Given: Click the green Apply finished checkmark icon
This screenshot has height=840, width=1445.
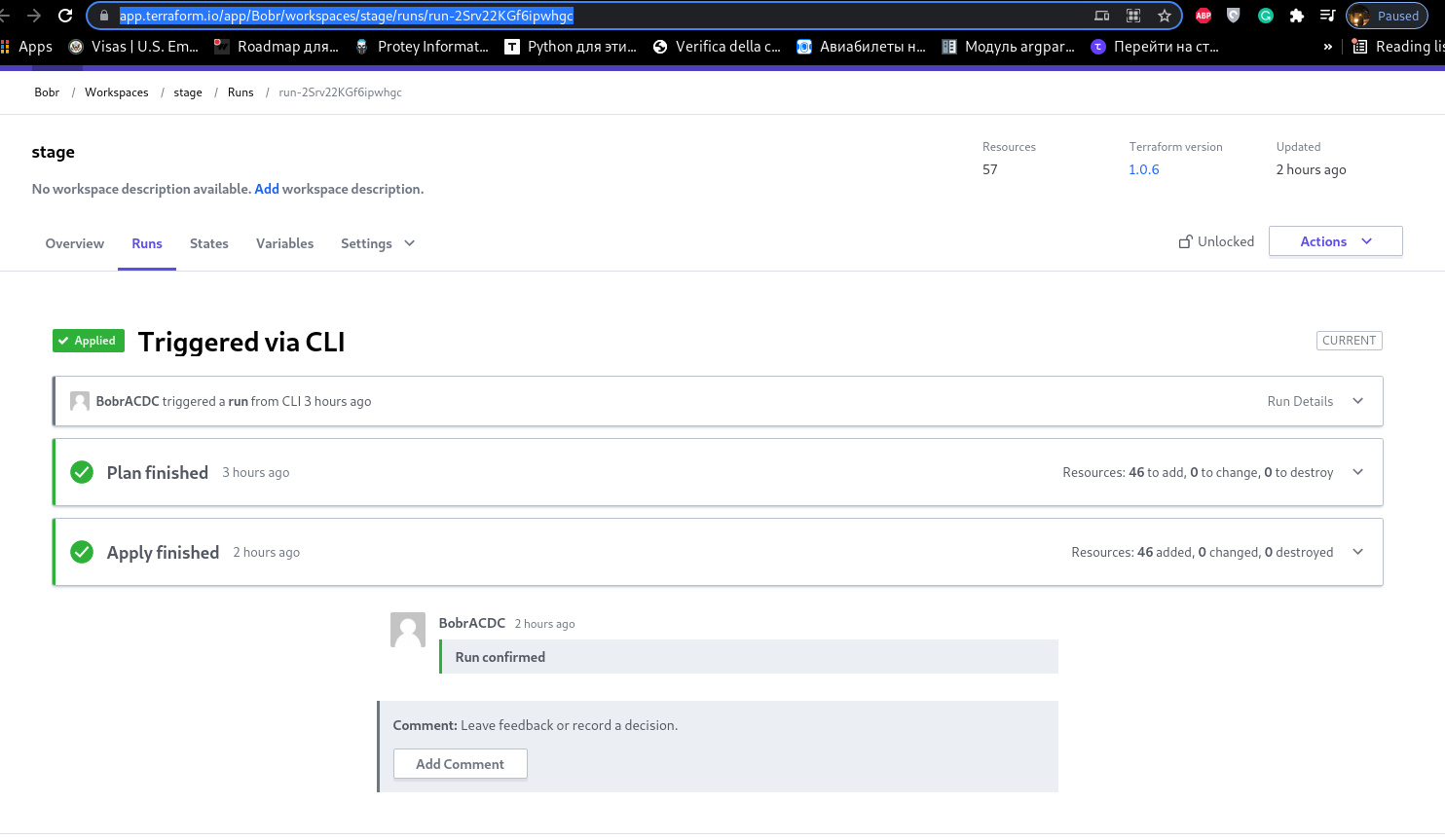Looking at the screenshot, I should pyautogui.click(x=82, y=552).
